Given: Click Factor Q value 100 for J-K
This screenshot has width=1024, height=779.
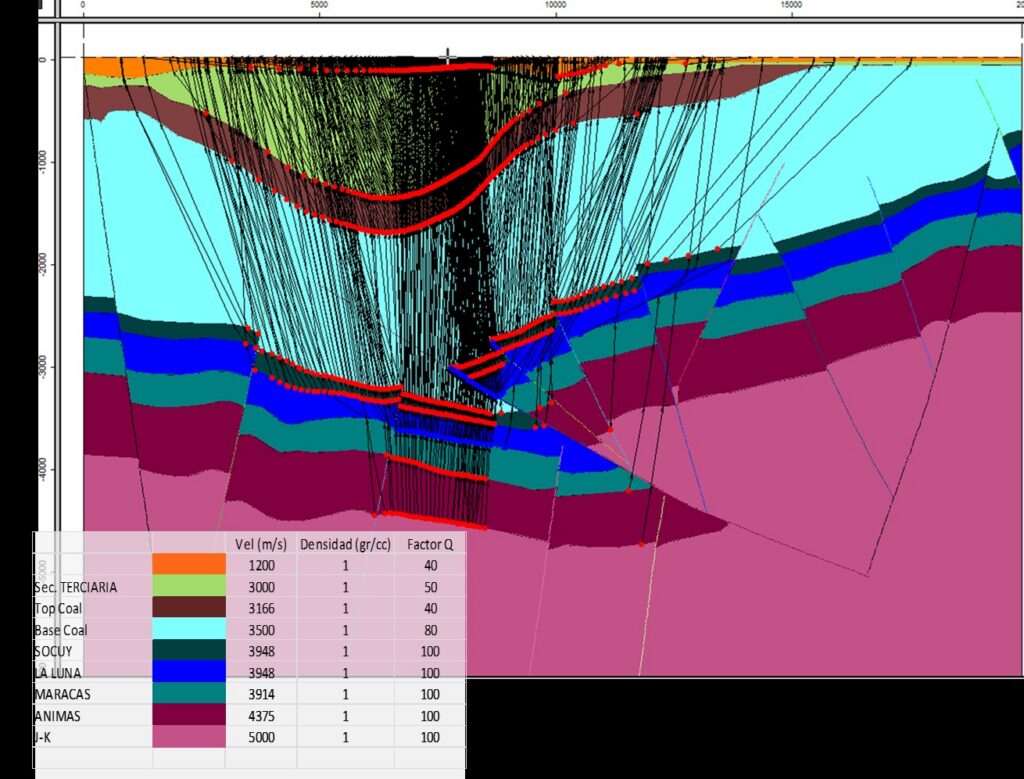Looking at the screenshot, I should (x=430, y=738).
